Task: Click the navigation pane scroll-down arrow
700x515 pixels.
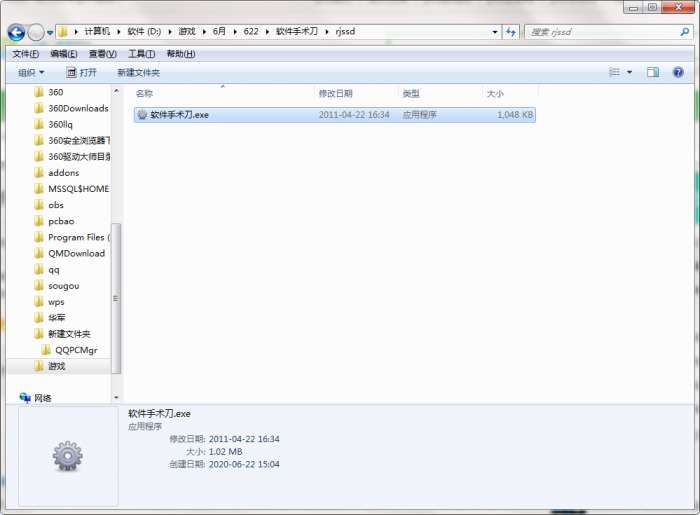Action: pyautogui.click(x=116, y=397)
